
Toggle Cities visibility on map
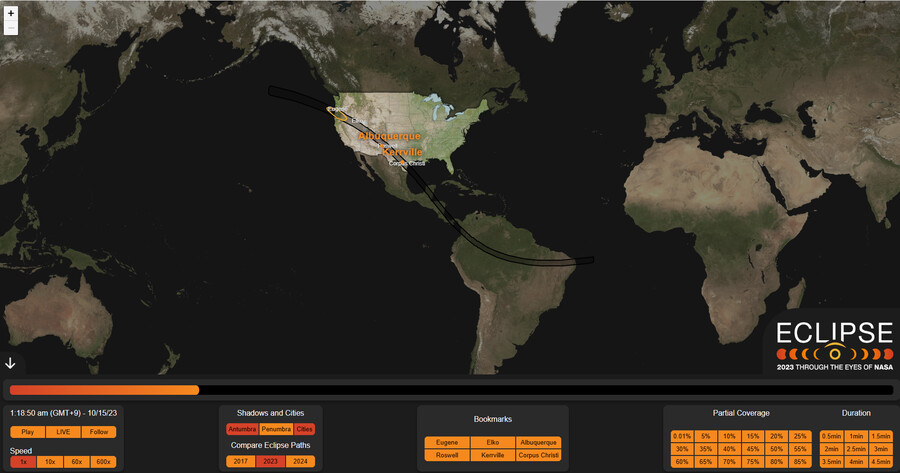[304, 429]
